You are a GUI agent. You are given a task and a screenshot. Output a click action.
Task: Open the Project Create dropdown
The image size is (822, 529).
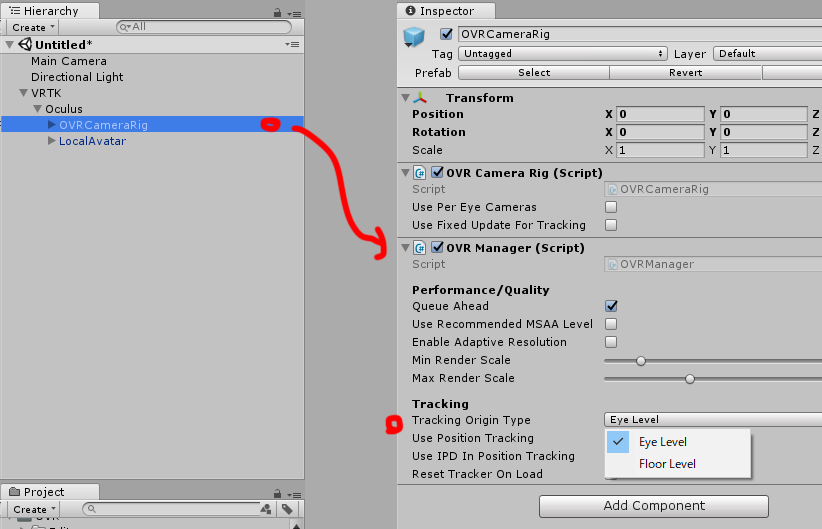[x=34, y=509]
